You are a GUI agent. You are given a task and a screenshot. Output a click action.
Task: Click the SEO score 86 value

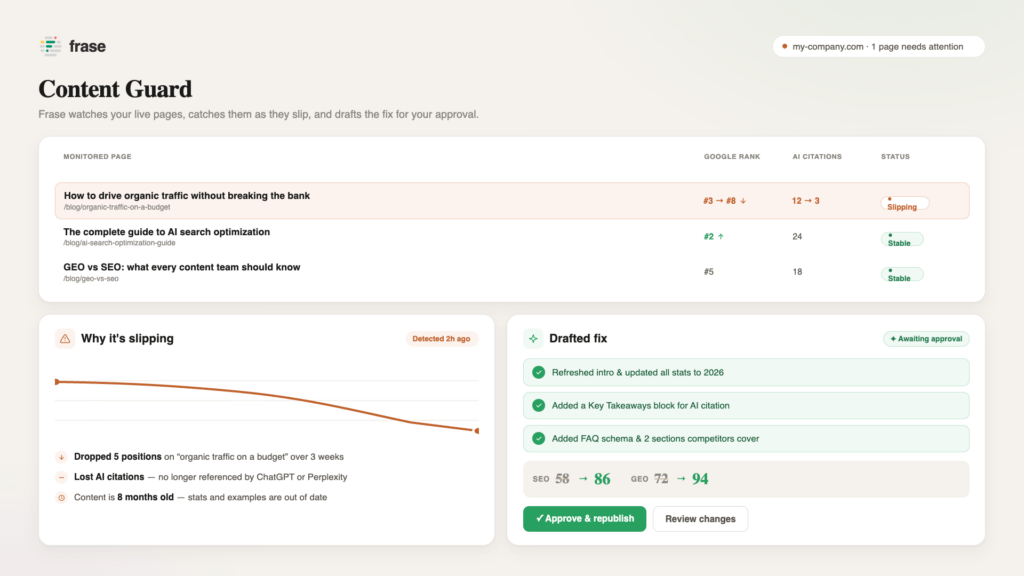tap(602, 479)
